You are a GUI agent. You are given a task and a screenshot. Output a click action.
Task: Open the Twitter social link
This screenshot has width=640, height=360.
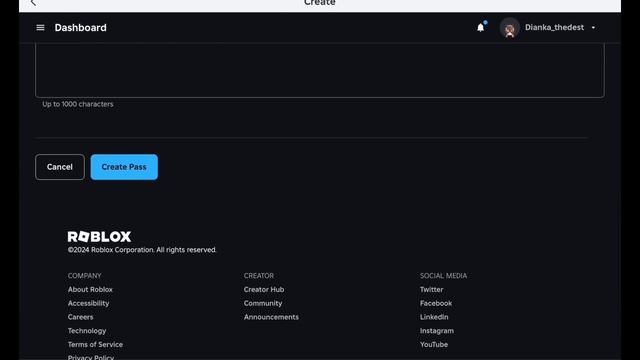(431, 289)
